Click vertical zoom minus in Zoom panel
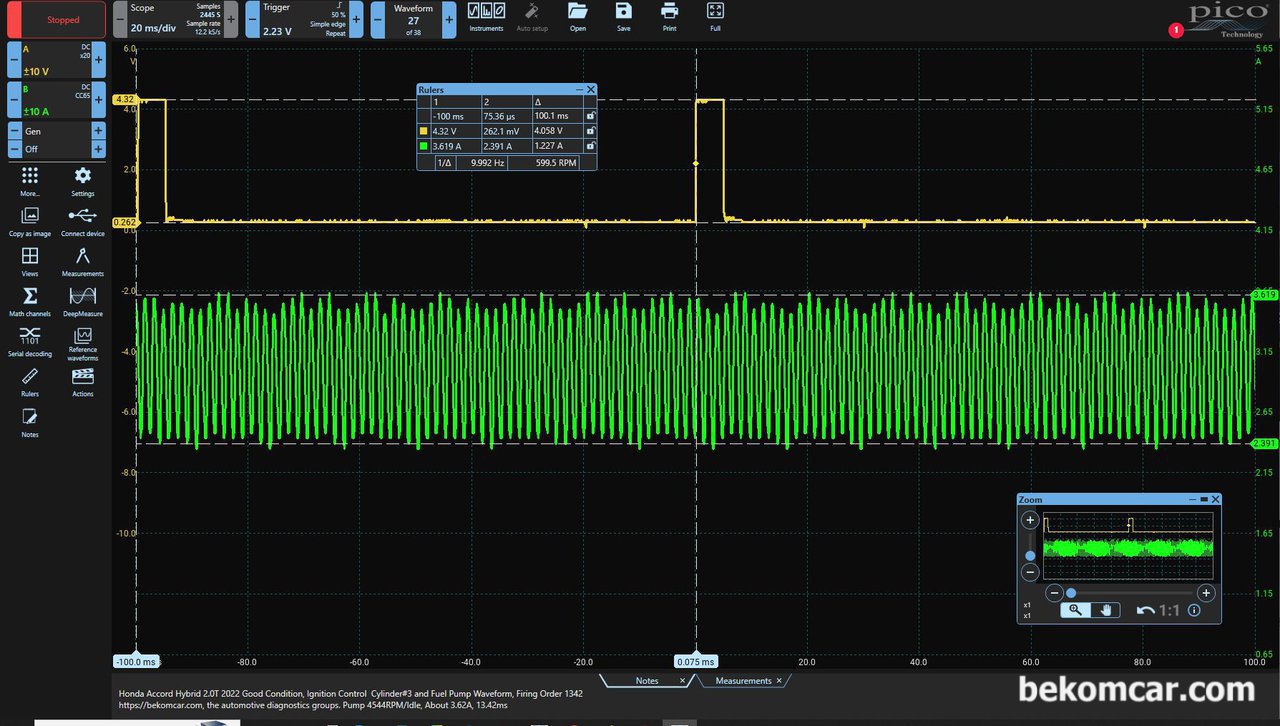 (1030, 572)
